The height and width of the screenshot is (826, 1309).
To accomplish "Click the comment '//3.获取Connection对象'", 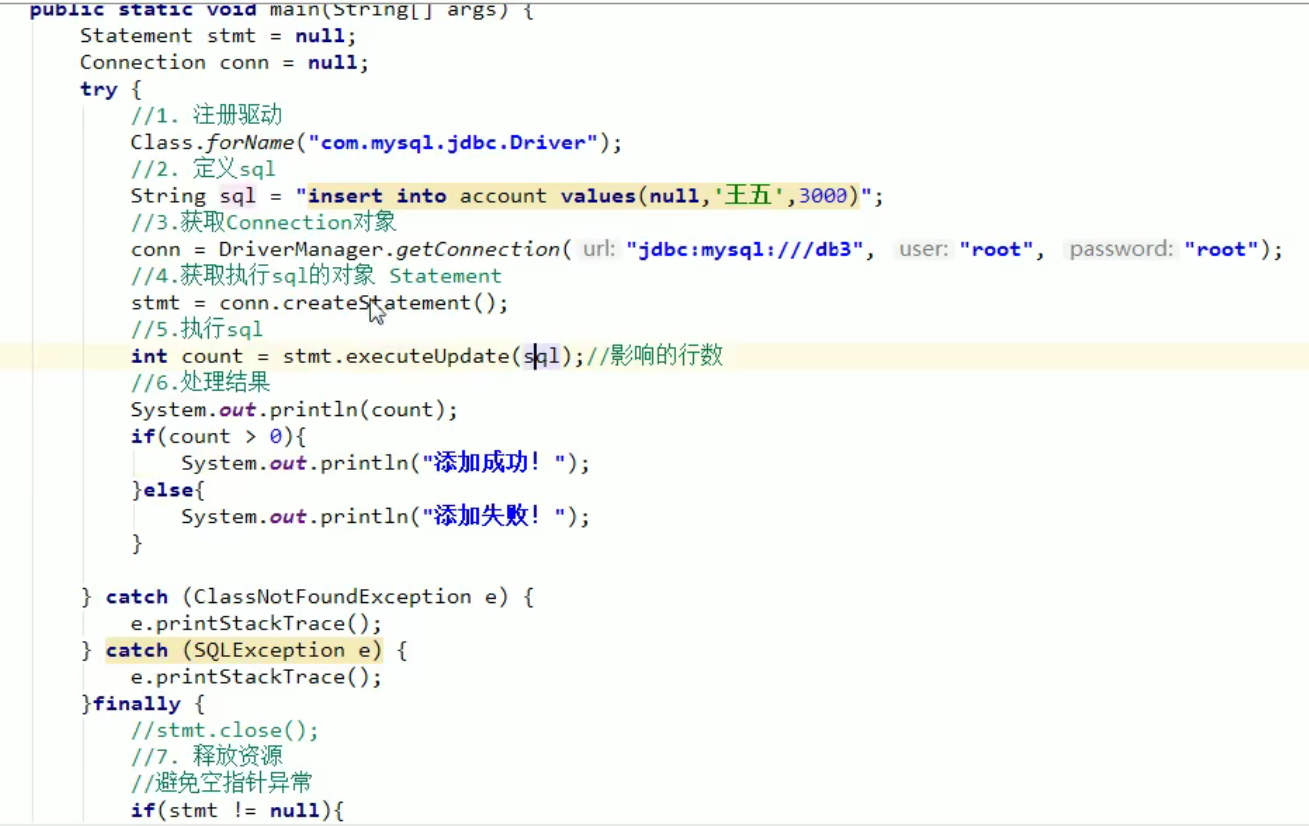I will click(263, 222).
